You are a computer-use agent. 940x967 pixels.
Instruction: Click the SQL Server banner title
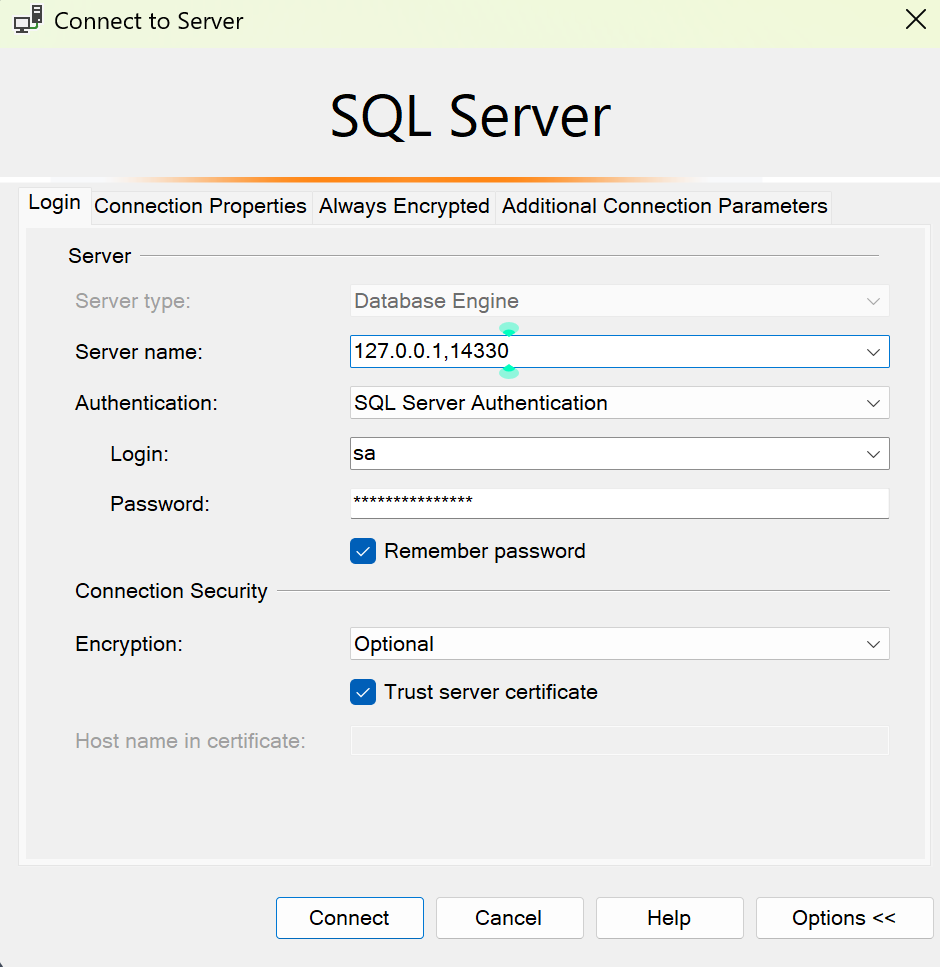470,116
